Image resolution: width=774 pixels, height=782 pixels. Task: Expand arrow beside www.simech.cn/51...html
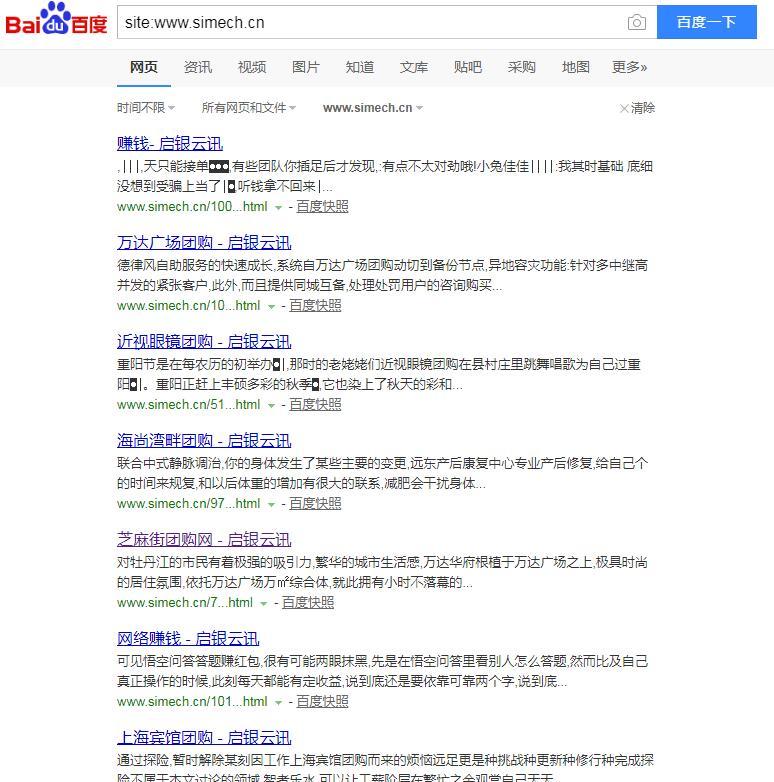tap(271, 405)
